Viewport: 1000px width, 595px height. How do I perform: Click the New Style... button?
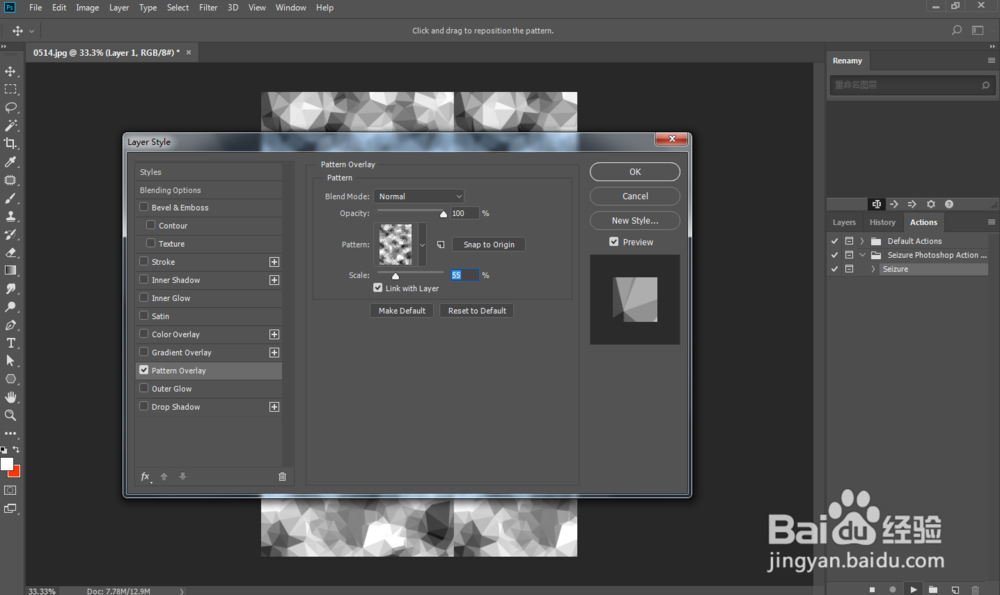635,221
